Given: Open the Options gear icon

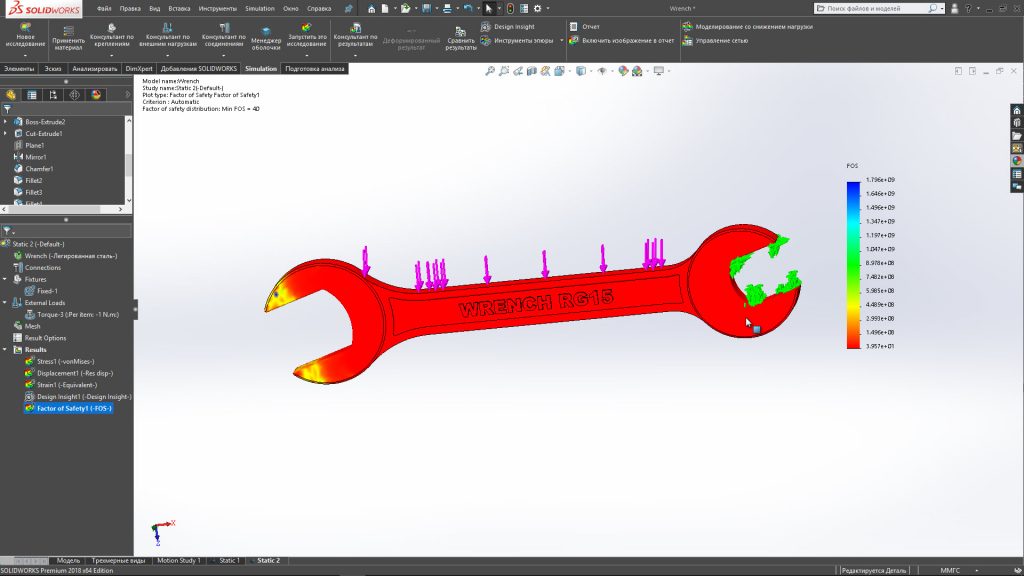Looking at the screenshot, I should 537,8.
